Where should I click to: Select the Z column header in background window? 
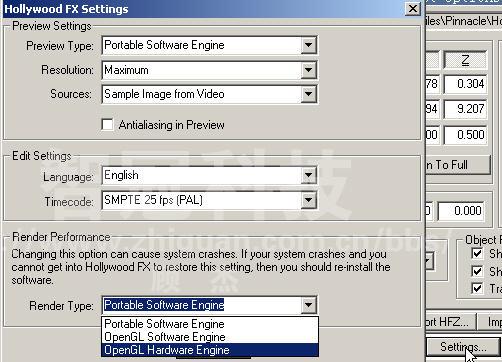pos(465,60)
